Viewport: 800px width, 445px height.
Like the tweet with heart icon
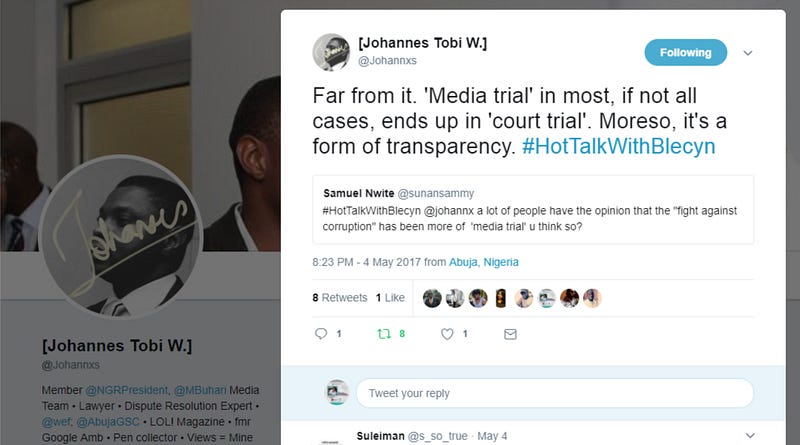pyautogui.click(x=447, y=334)
